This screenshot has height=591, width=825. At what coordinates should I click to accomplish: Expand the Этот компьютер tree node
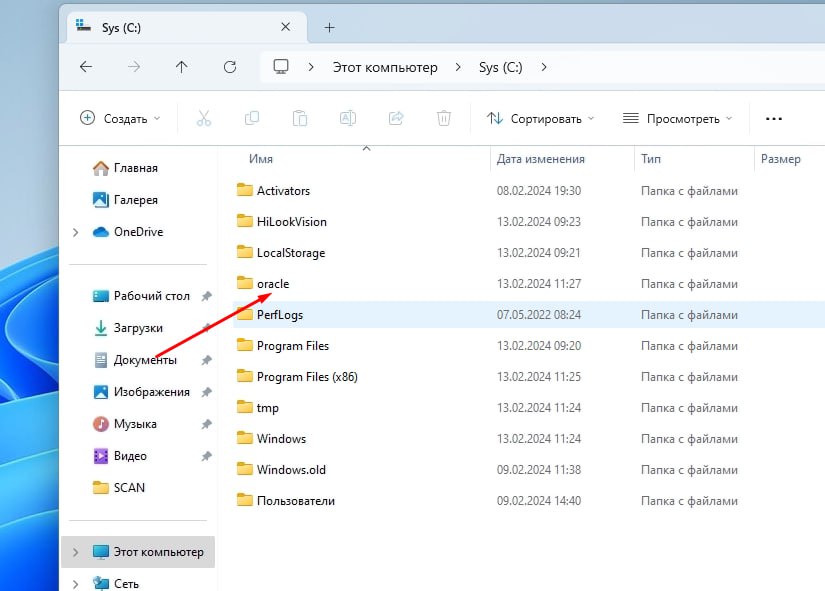(x=75, y=552)
